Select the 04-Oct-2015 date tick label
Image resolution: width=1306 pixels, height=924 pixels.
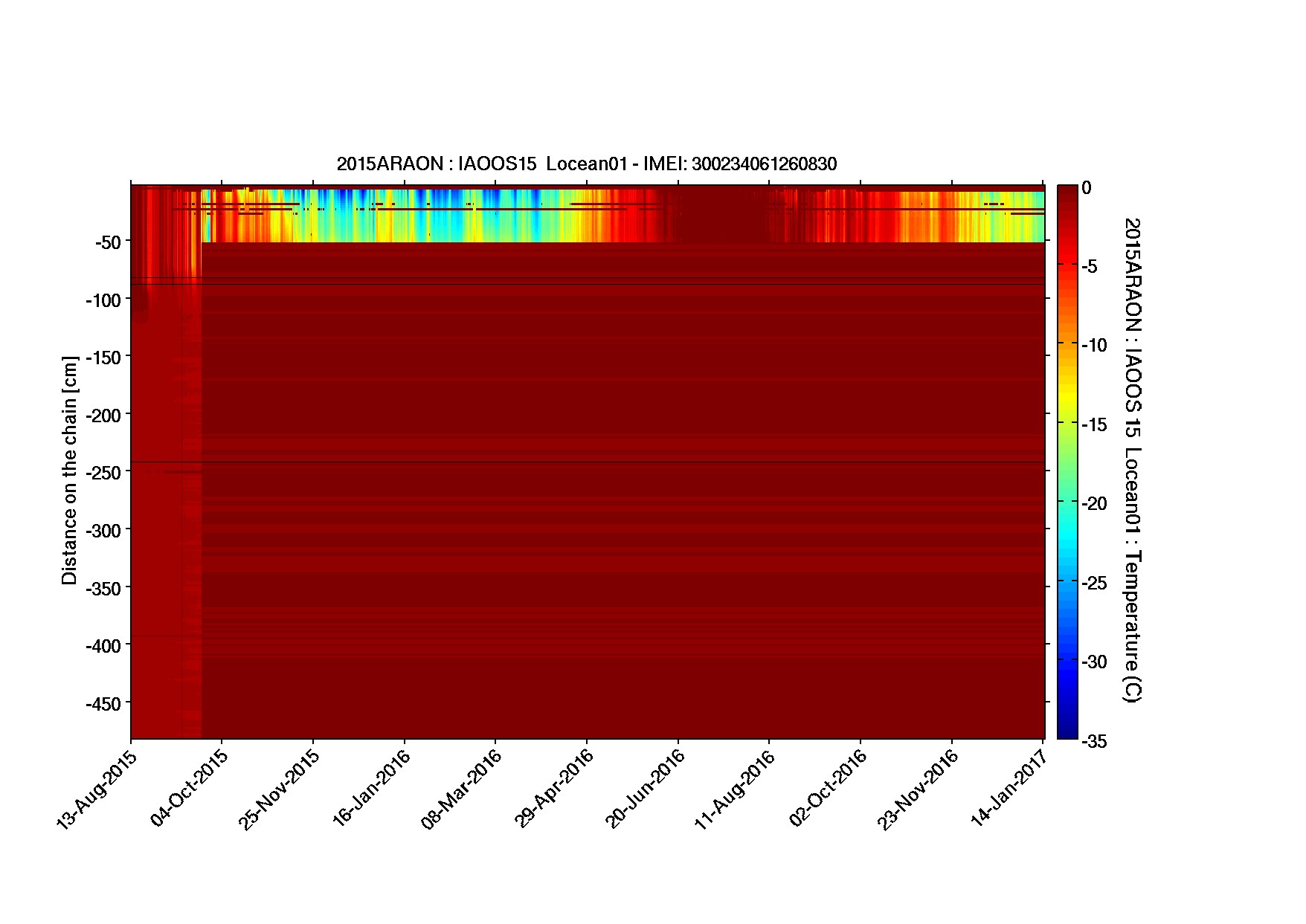point(189,789)
